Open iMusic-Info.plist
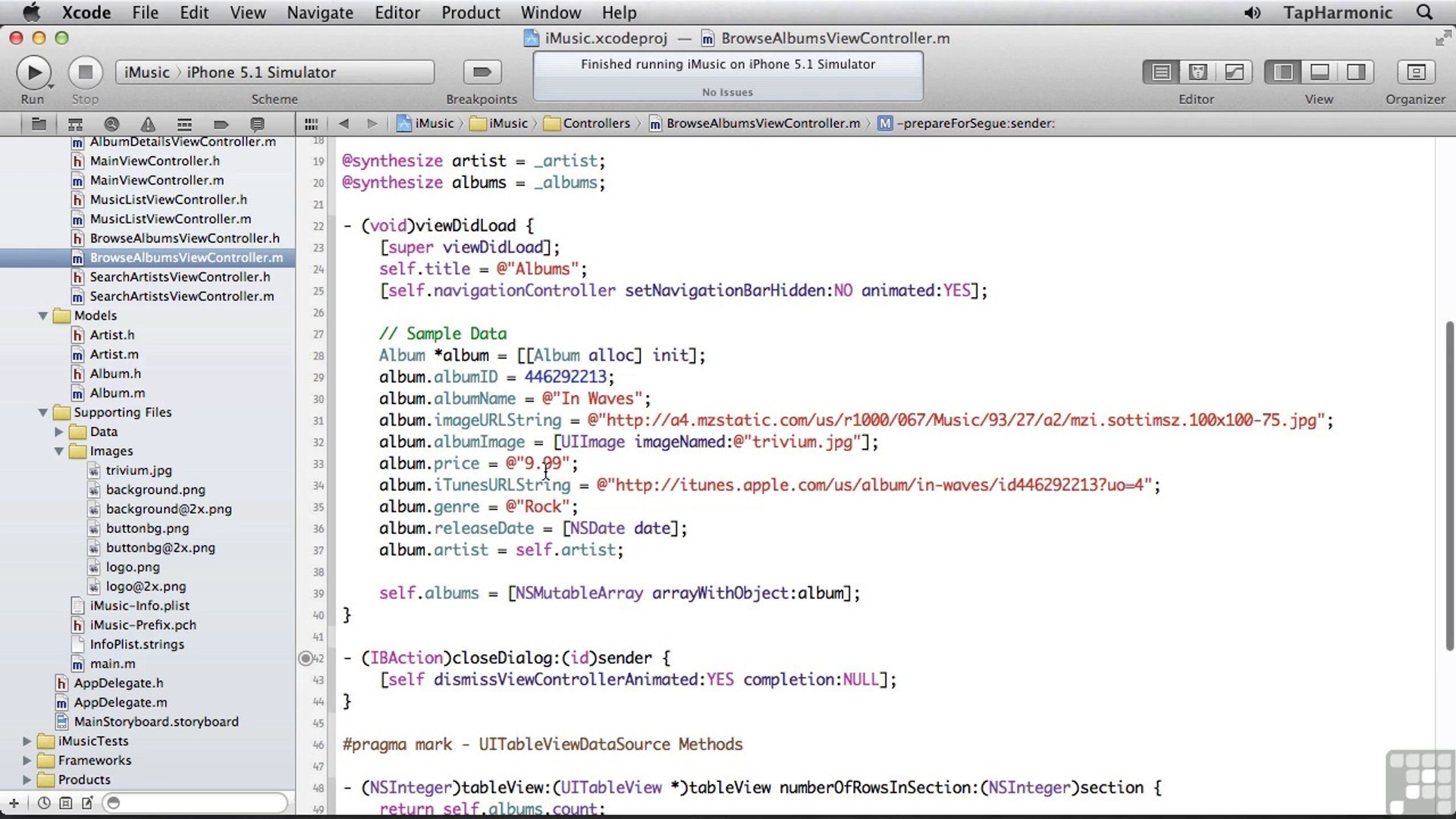1456x819 pixels. coord(140,606)
